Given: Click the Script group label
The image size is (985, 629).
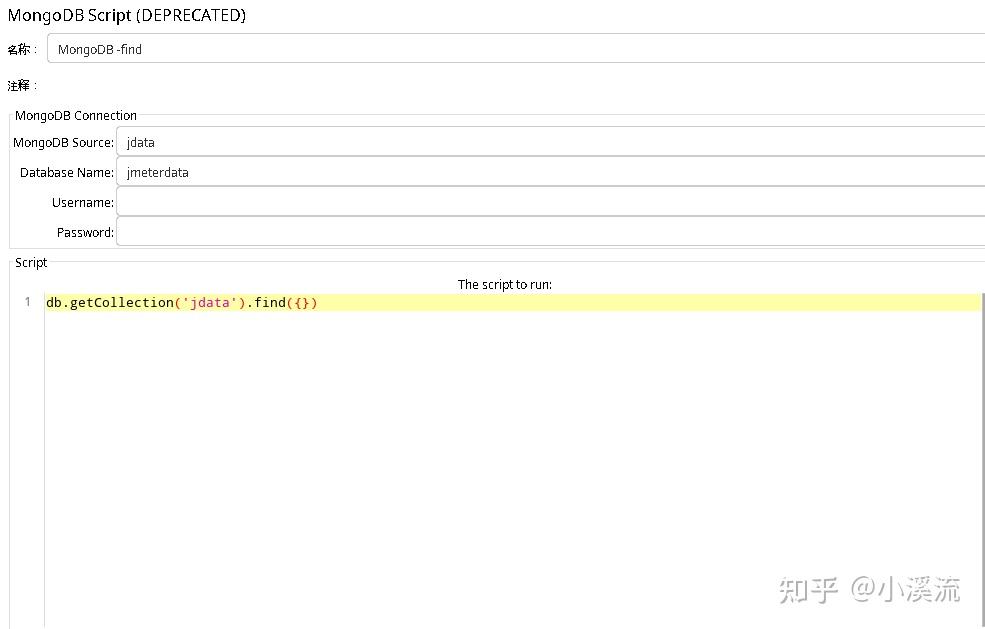Looking at the screenshot, I should [x=31, y=263].
